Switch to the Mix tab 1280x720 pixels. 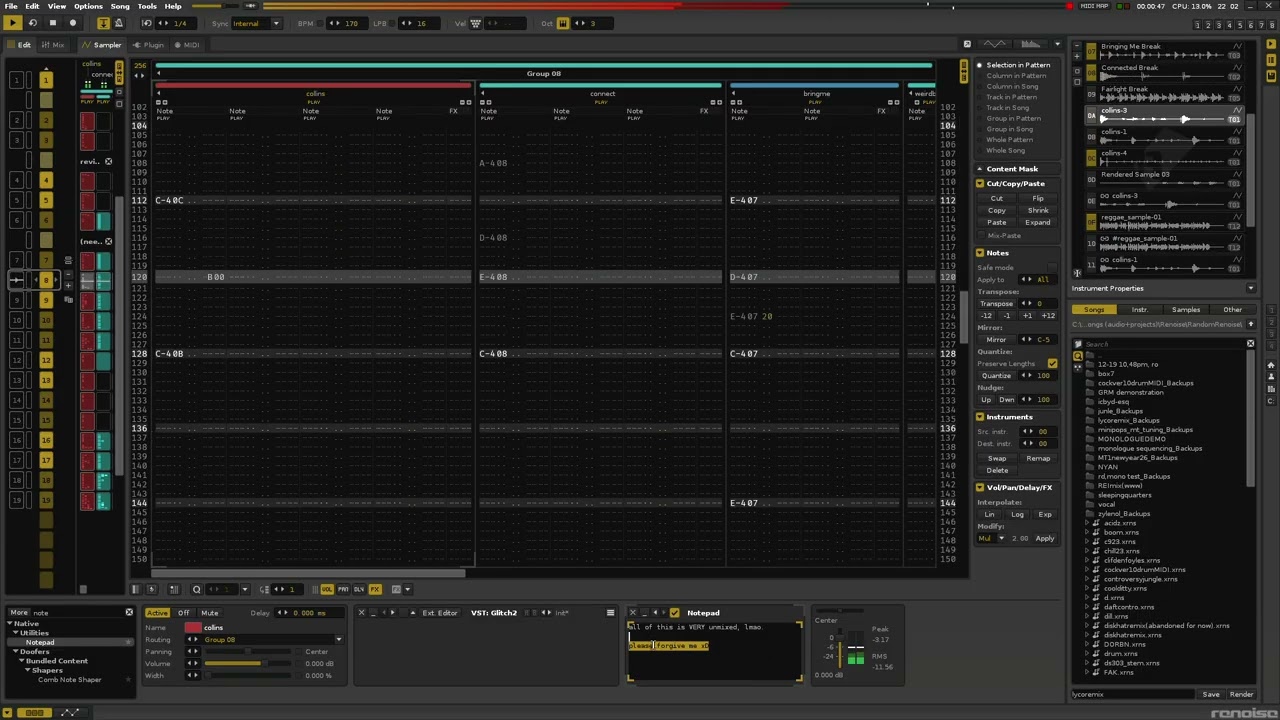(52, 45)
